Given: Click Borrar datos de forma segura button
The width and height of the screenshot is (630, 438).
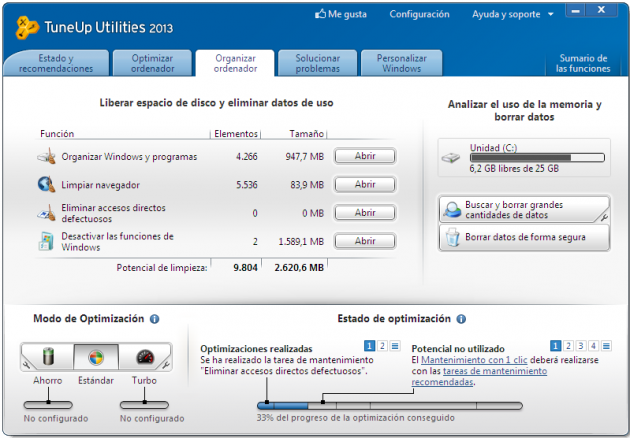Looking at the screenshot, I should [524, 237].
